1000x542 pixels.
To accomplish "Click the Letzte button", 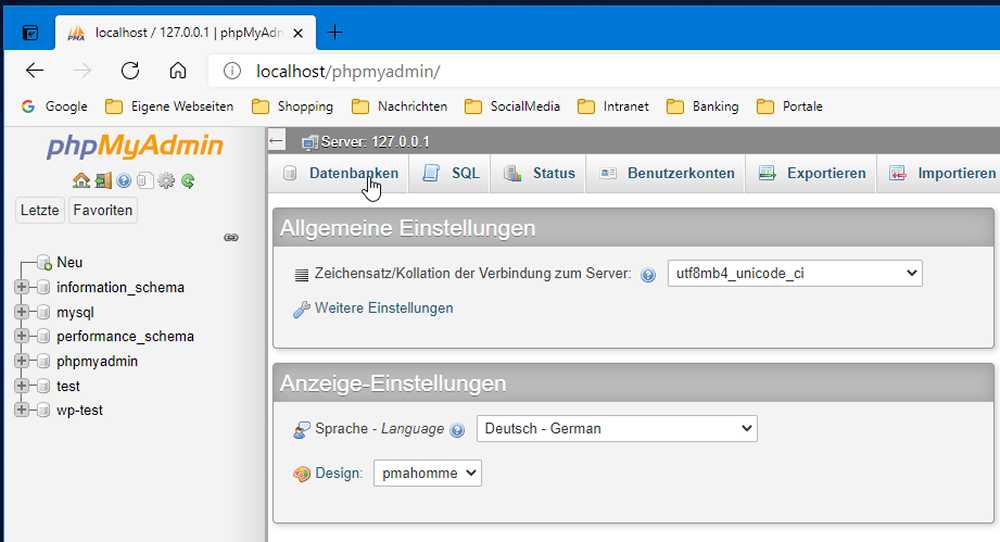I will click(x=40, y=210).
